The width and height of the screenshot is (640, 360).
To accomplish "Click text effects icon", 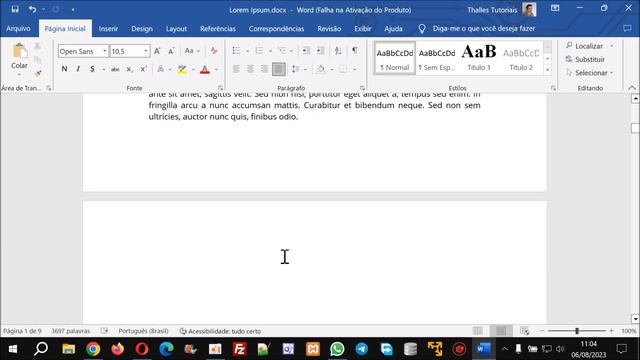I will coord(160,69).
